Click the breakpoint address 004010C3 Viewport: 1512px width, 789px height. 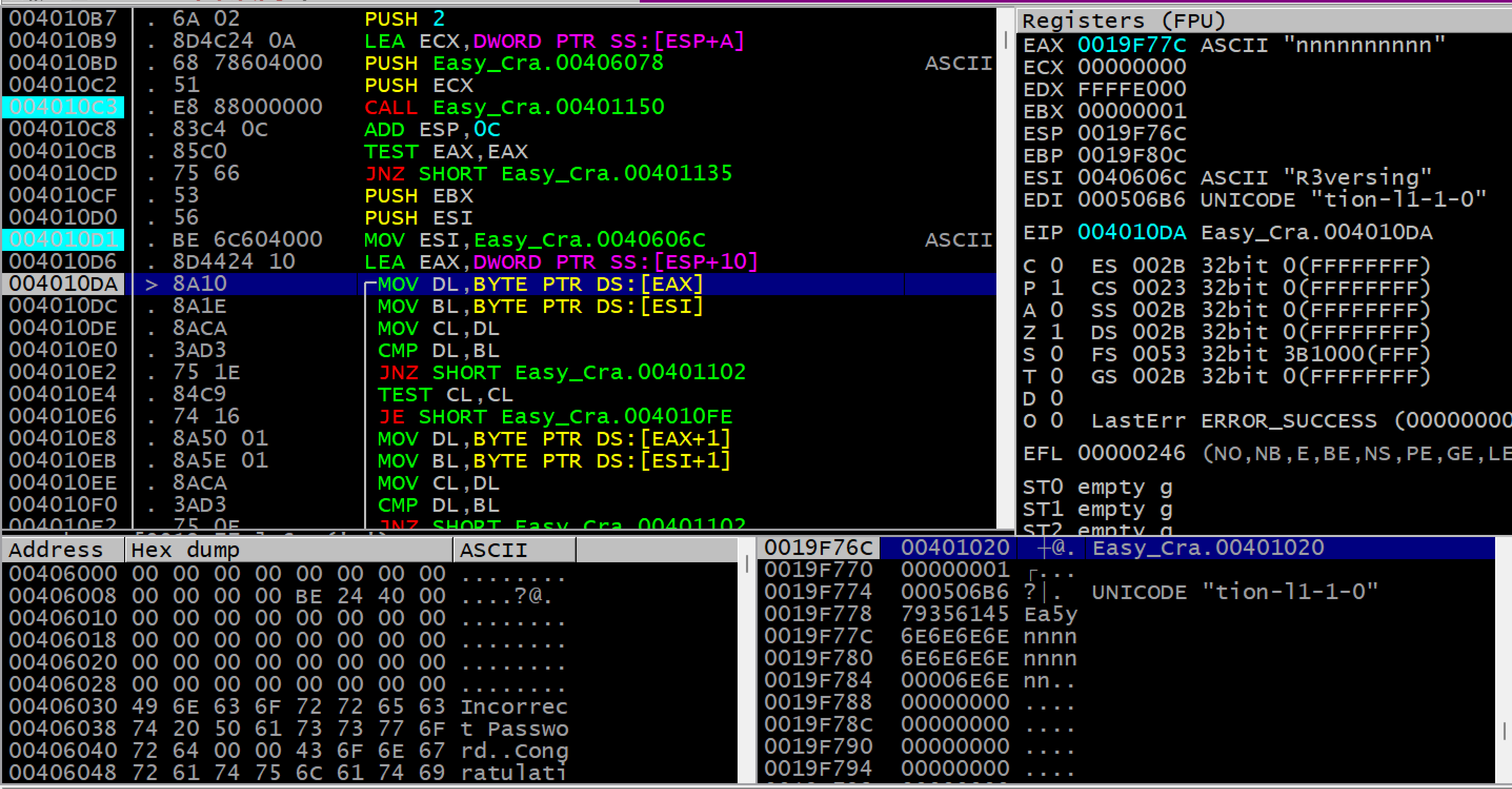point(63,107)
